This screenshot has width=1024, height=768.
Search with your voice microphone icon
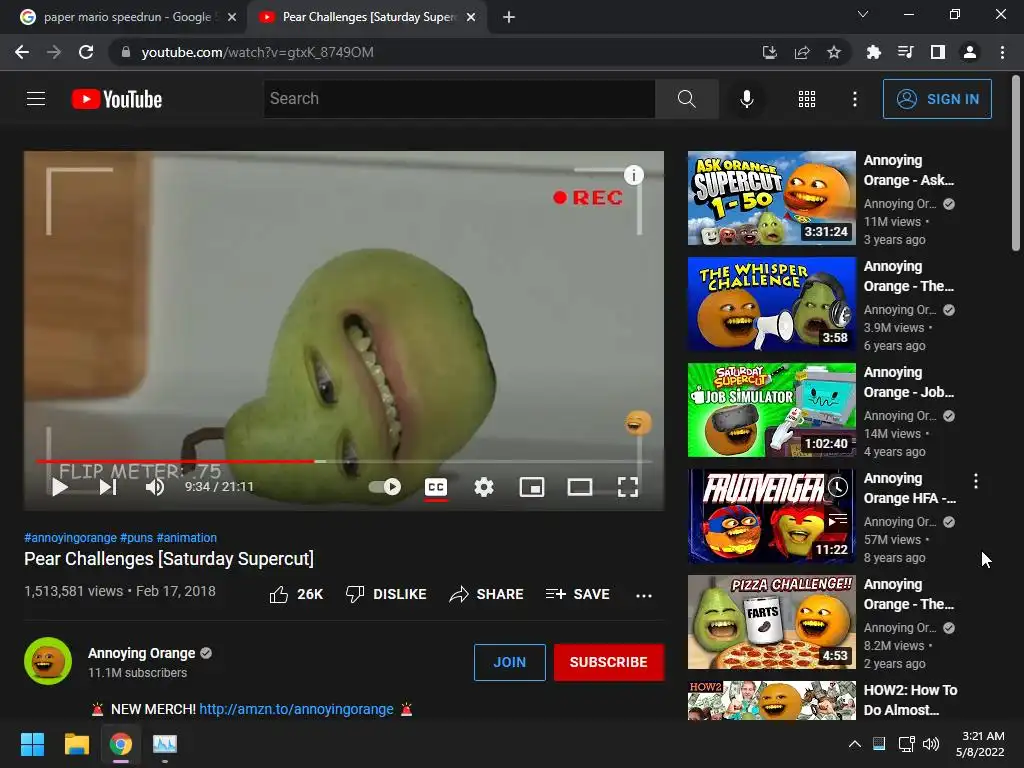(x=746, y=99)
